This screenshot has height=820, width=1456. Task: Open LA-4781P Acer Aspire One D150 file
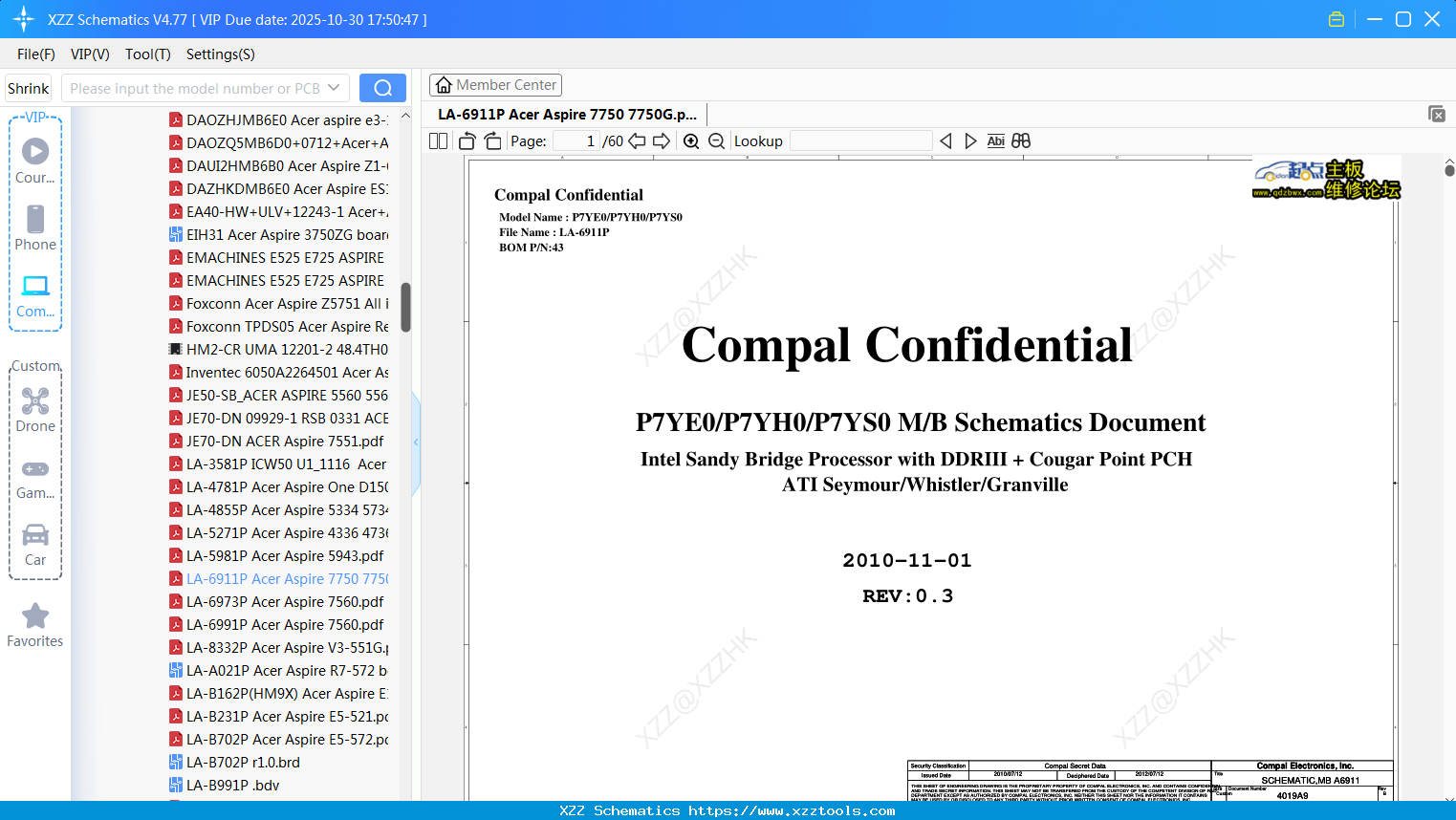[x=287, y=486]
